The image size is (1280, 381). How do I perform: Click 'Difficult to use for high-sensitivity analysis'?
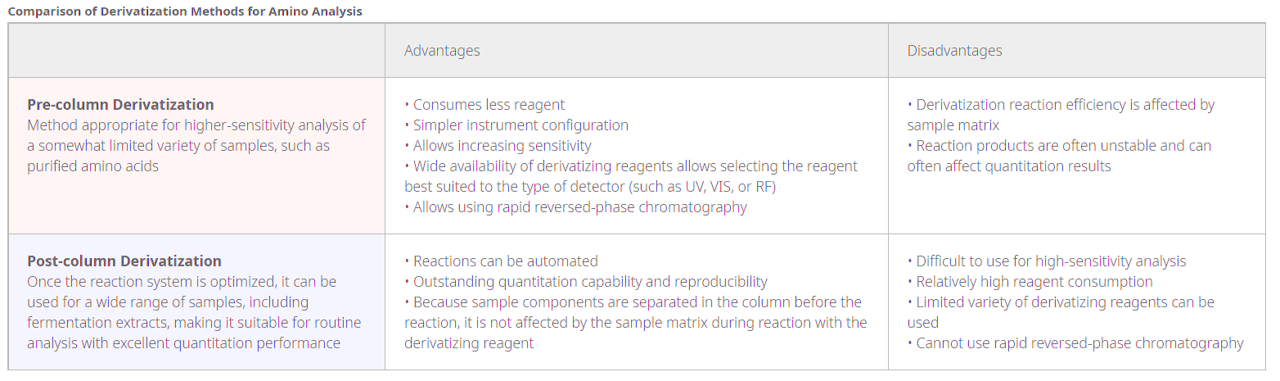[x=1047, y=261]
